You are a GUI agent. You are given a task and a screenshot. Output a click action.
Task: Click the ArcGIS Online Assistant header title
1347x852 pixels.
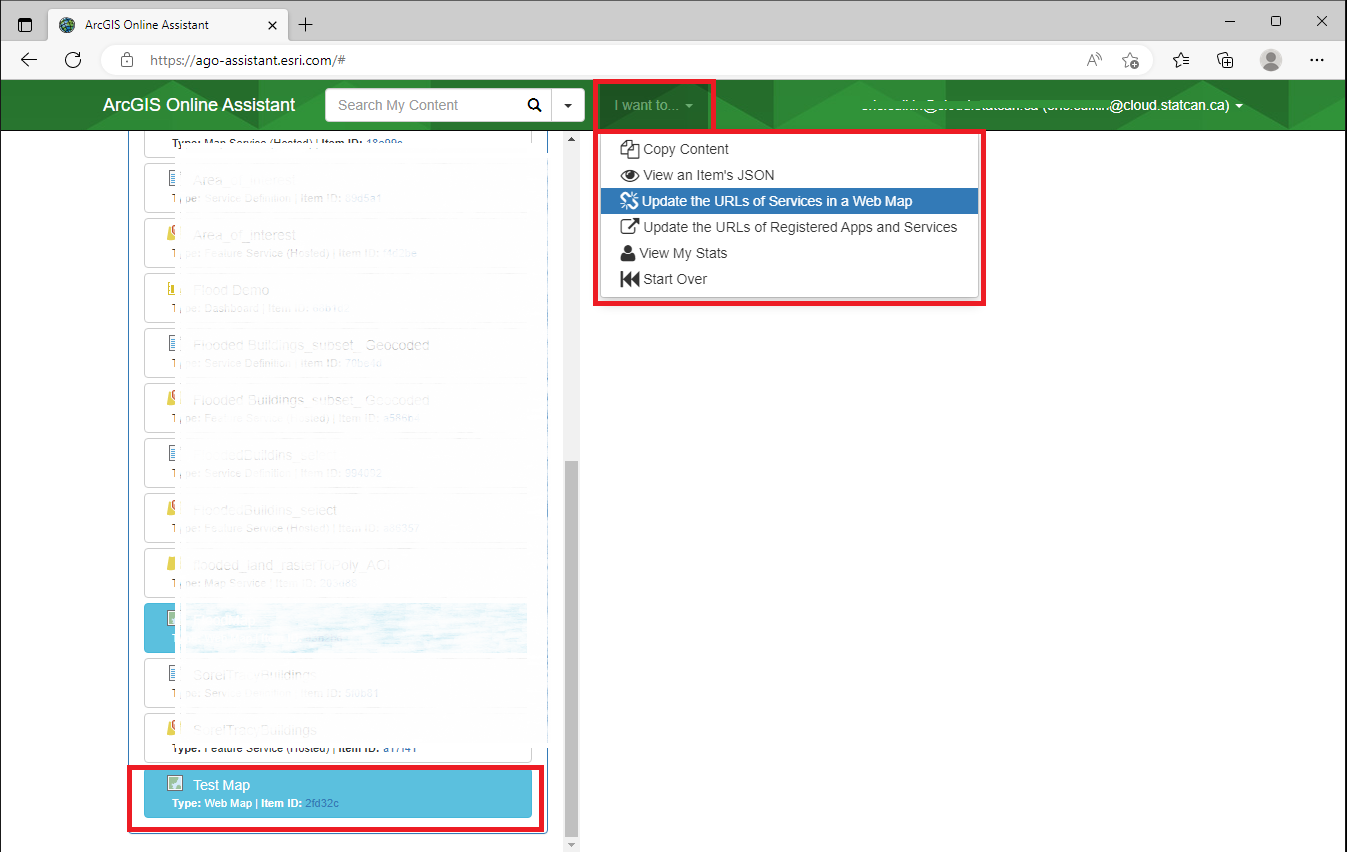199,105
